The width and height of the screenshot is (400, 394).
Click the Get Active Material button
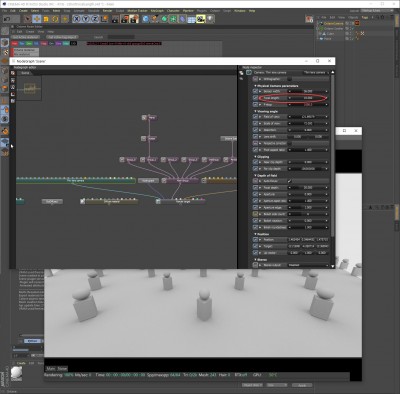pos(26,37)
